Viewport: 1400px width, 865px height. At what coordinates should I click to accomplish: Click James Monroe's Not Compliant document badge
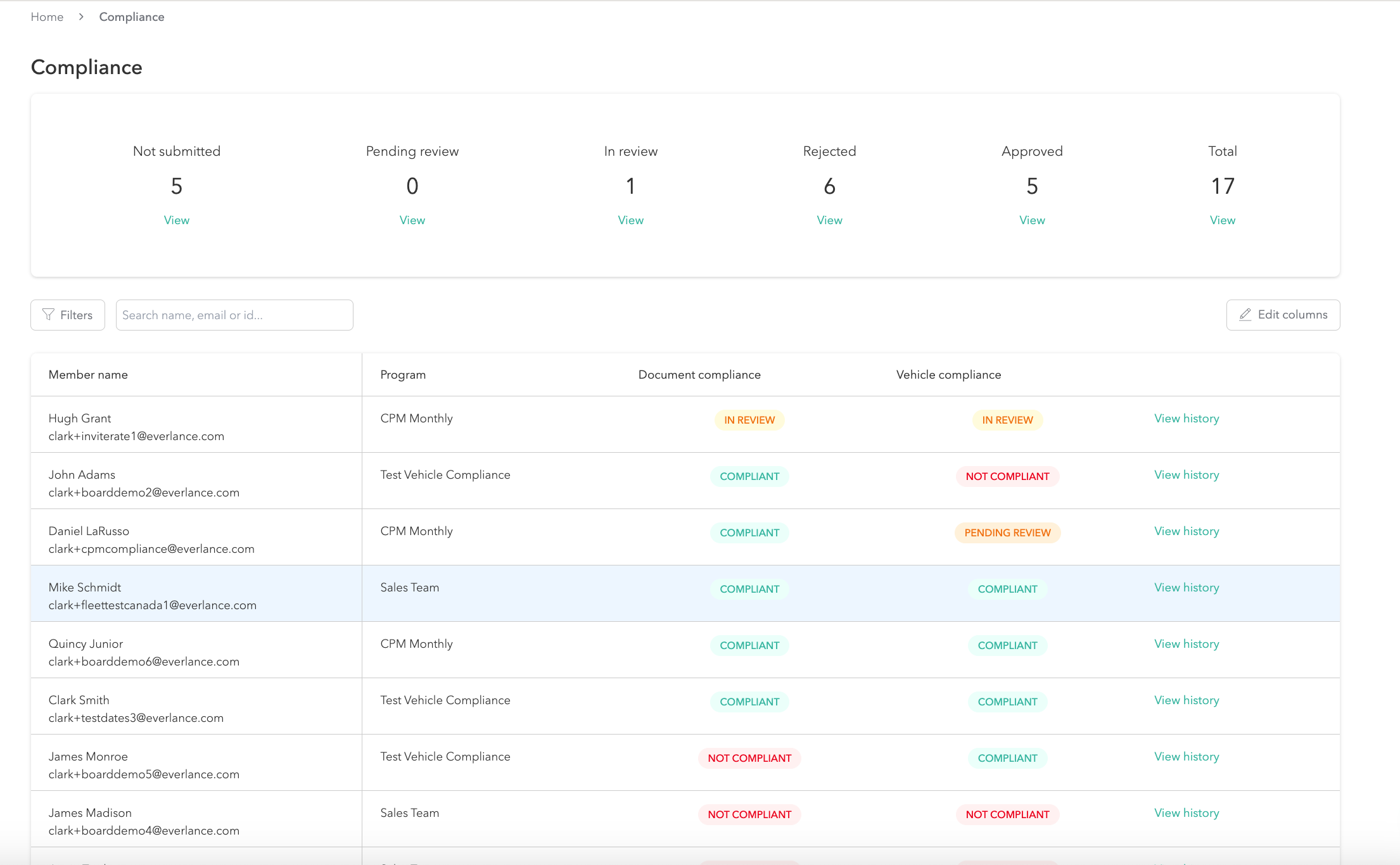[x=749, y=758]
